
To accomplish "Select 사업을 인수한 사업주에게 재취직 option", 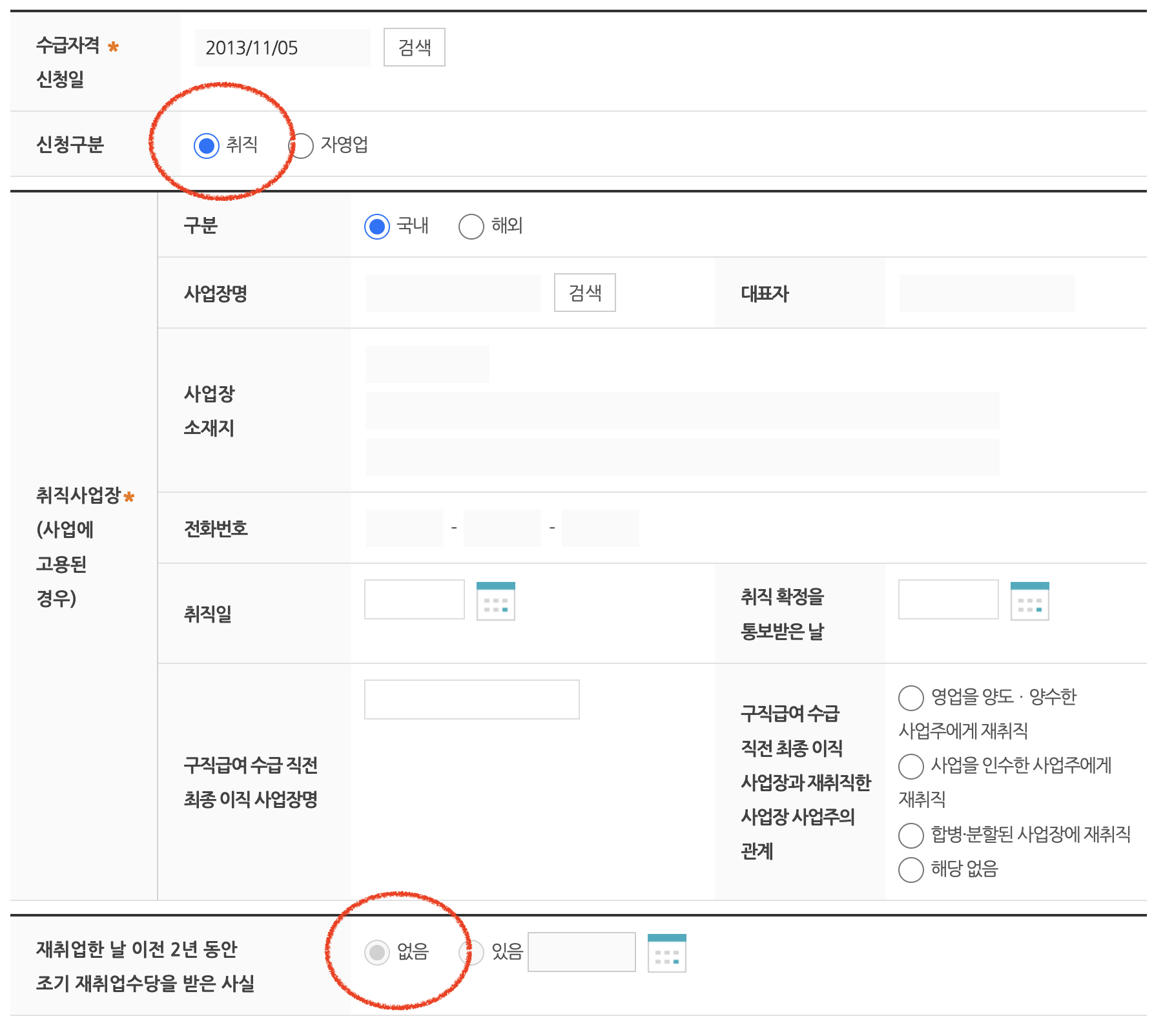I will (x=911, y=767).
